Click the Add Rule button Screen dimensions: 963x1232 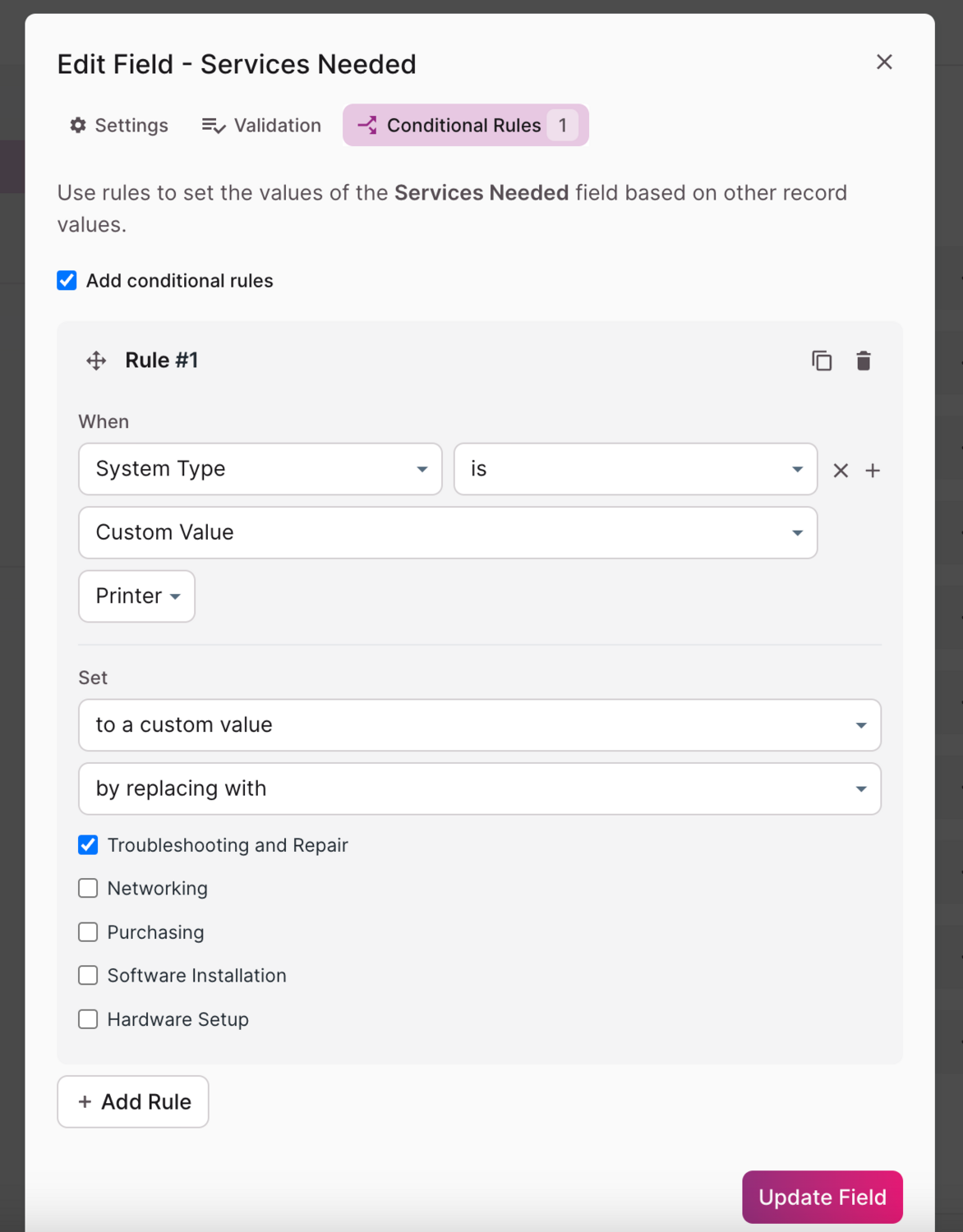133,1101
